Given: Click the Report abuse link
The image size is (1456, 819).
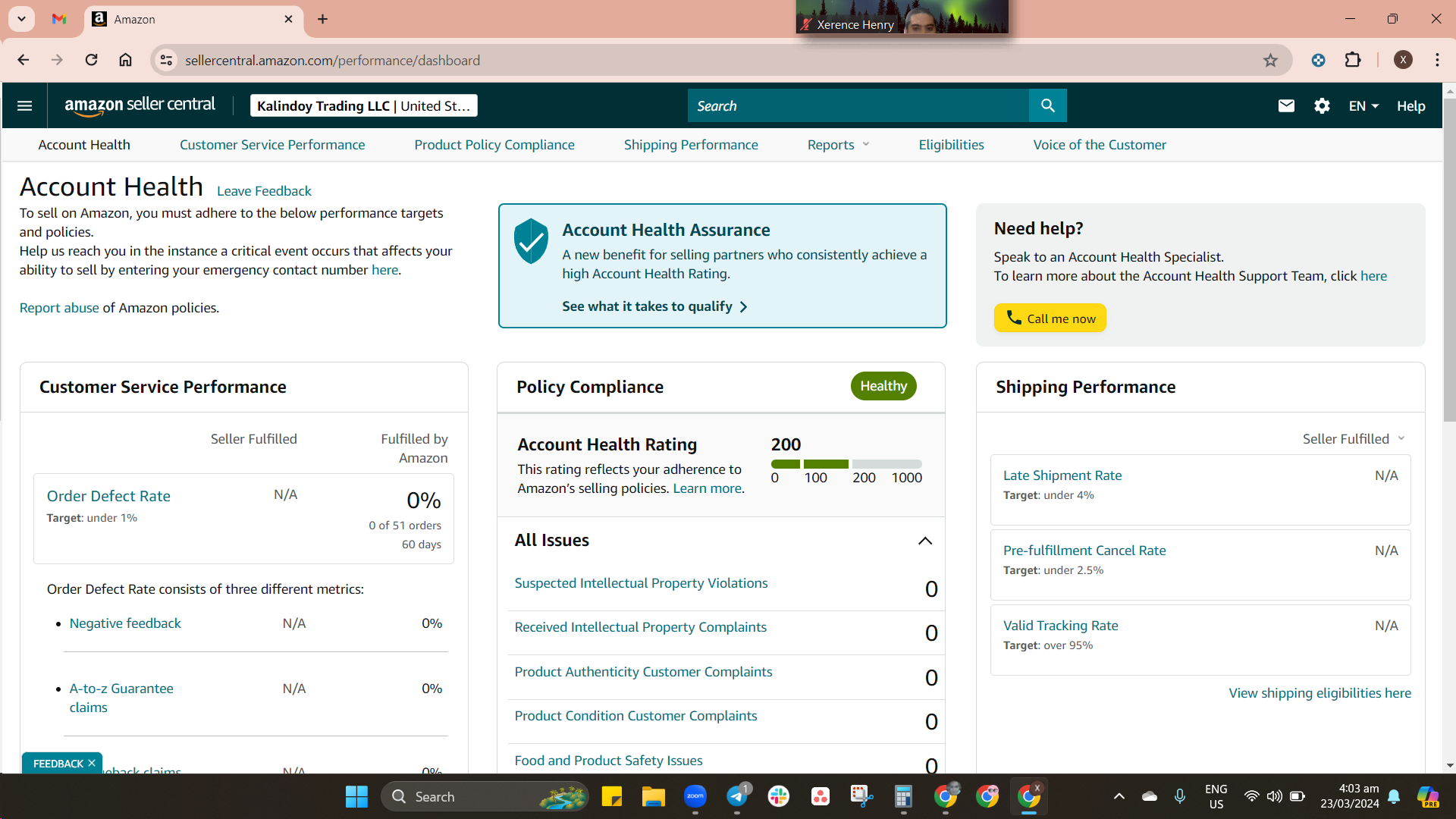Looking at the screenshot, I should tap(59, 308).
